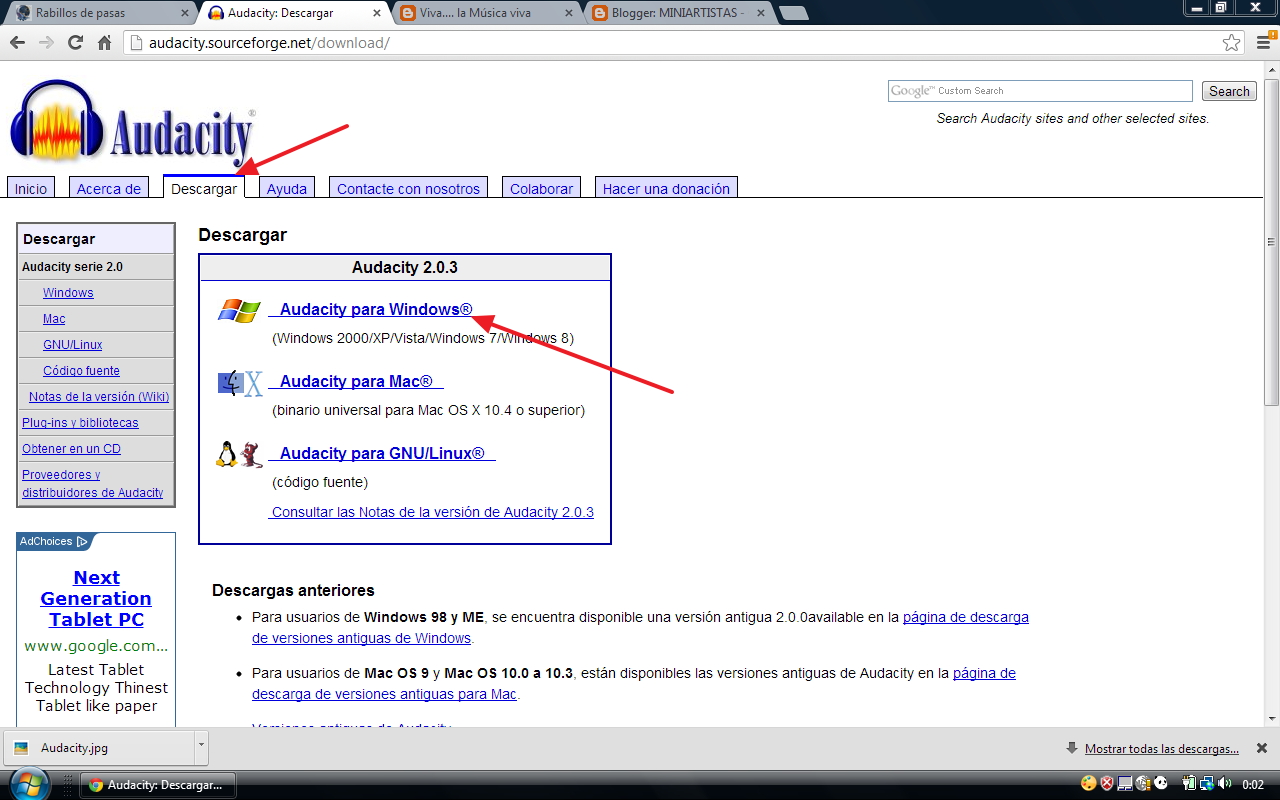Viewport: 1280px width, 800px height.
Task: Open Proveedores y distribuidores de Audacity link
Action: [x=92, y=484]
